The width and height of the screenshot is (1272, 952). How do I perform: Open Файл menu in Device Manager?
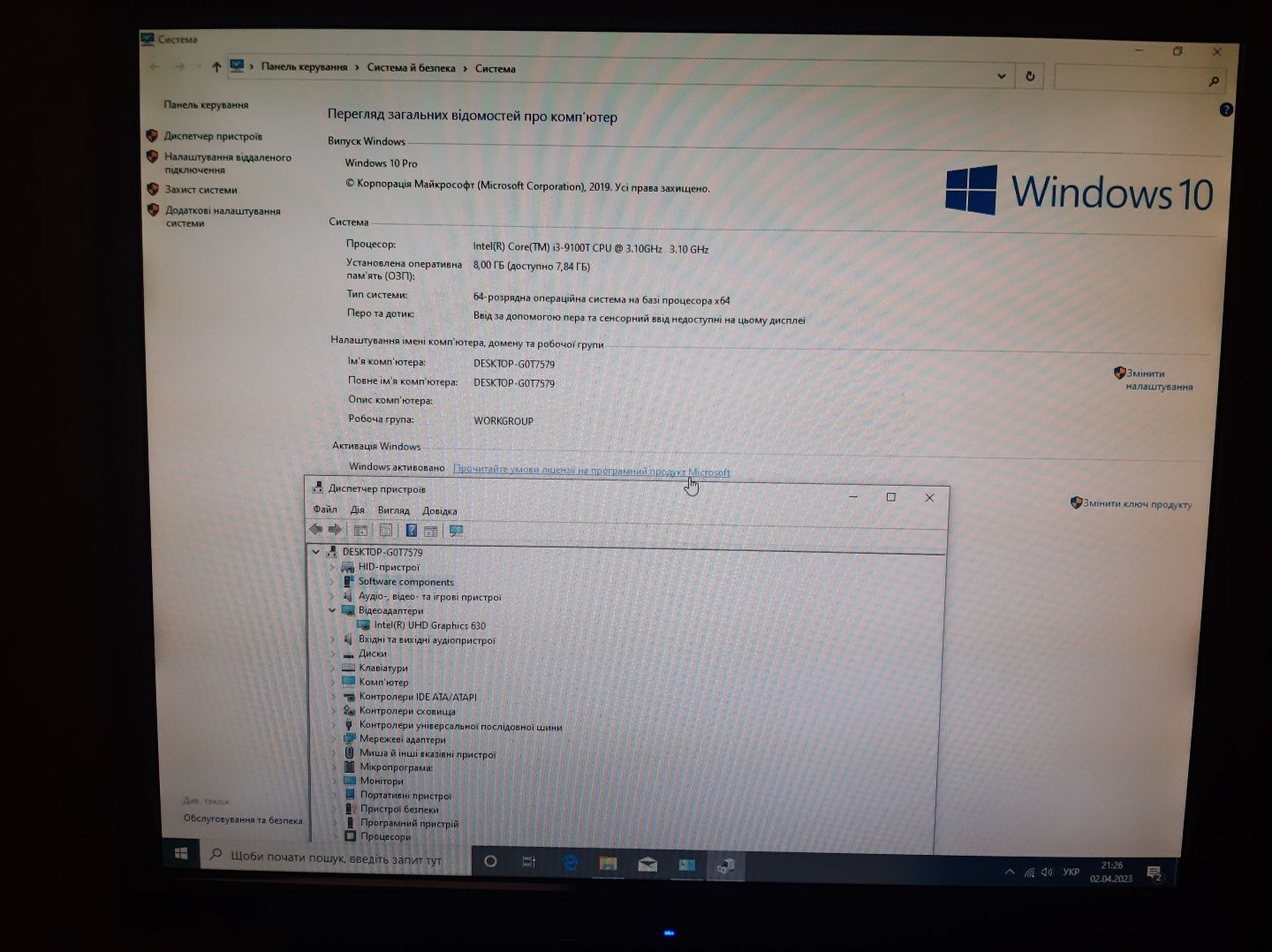pyautogui.click(x=325, y=510)
